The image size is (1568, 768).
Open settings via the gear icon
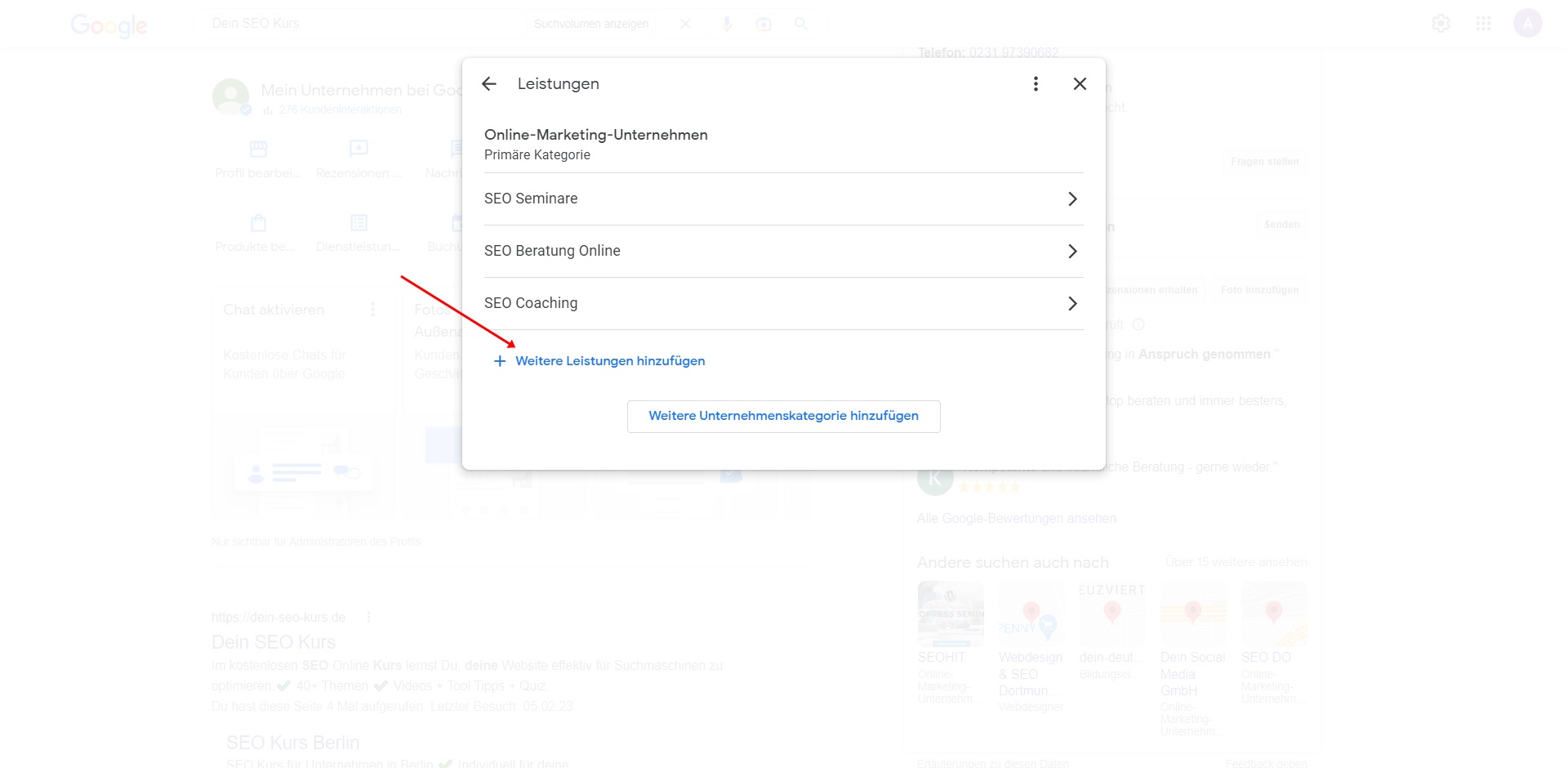[1441, 24]
